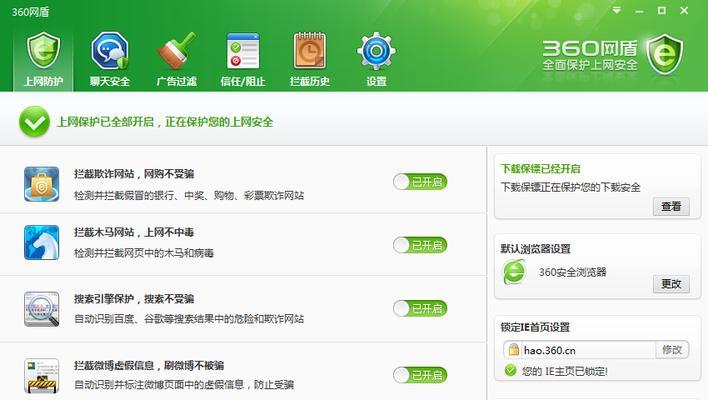
Task: Minimize the 360网盾 window
Action: coord(639,10)
